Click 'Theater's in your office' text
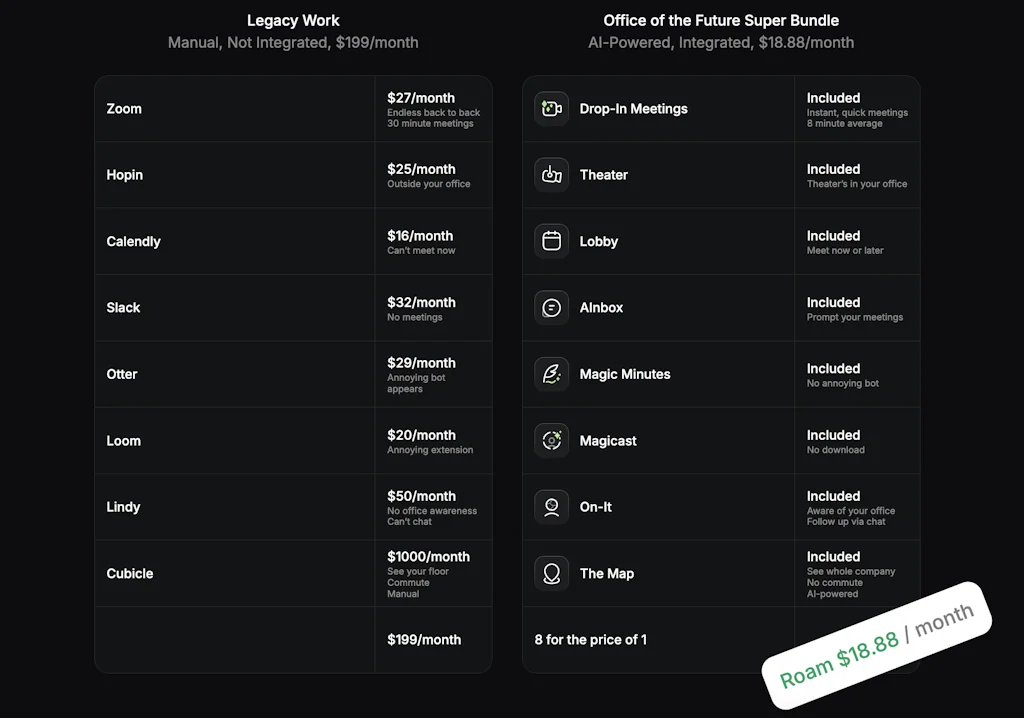Viewport: 1024px width, 718px height. [857, 184]
